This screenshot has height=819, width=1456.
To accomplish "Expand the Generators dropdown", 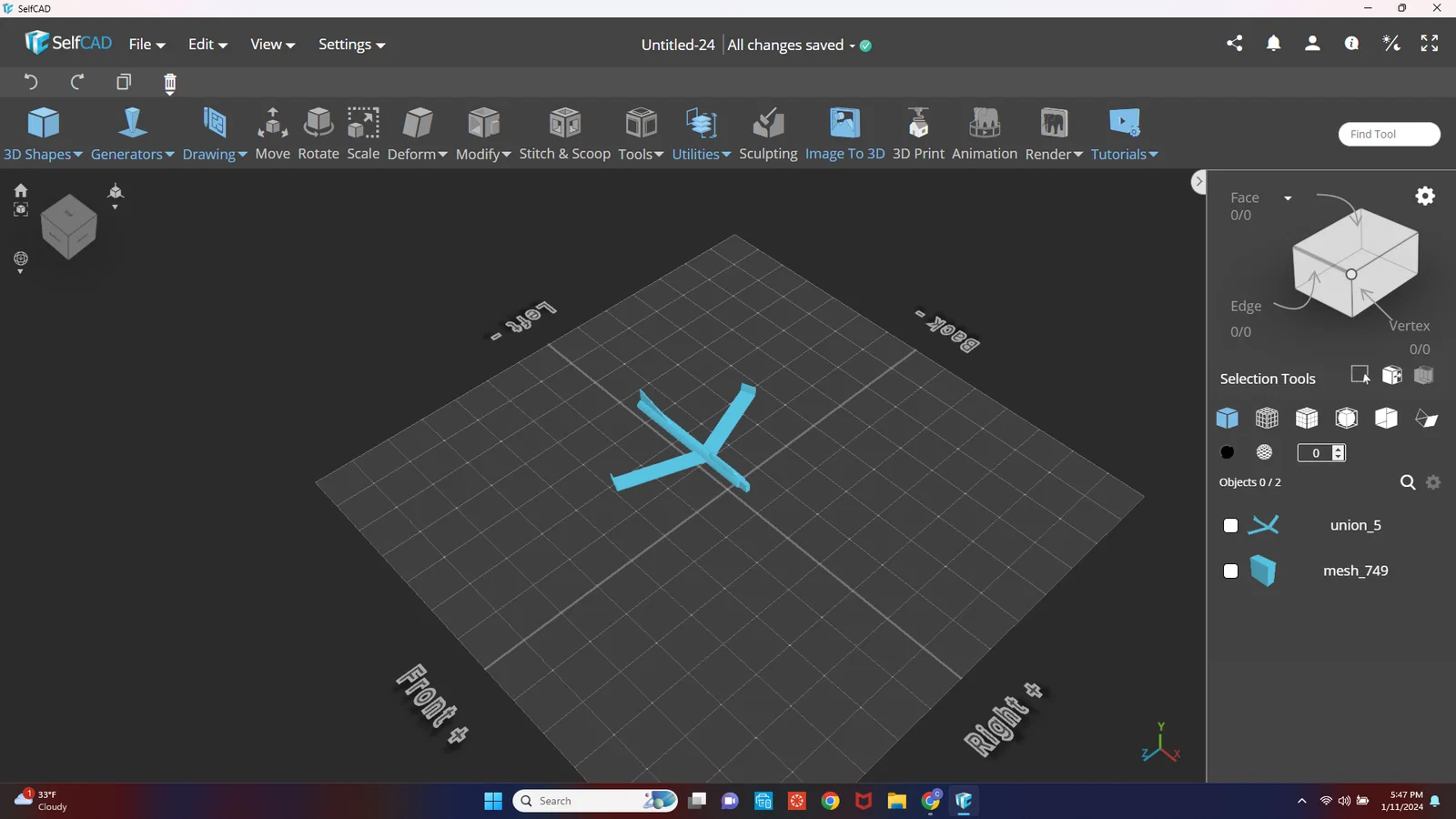I will (170, 155).
